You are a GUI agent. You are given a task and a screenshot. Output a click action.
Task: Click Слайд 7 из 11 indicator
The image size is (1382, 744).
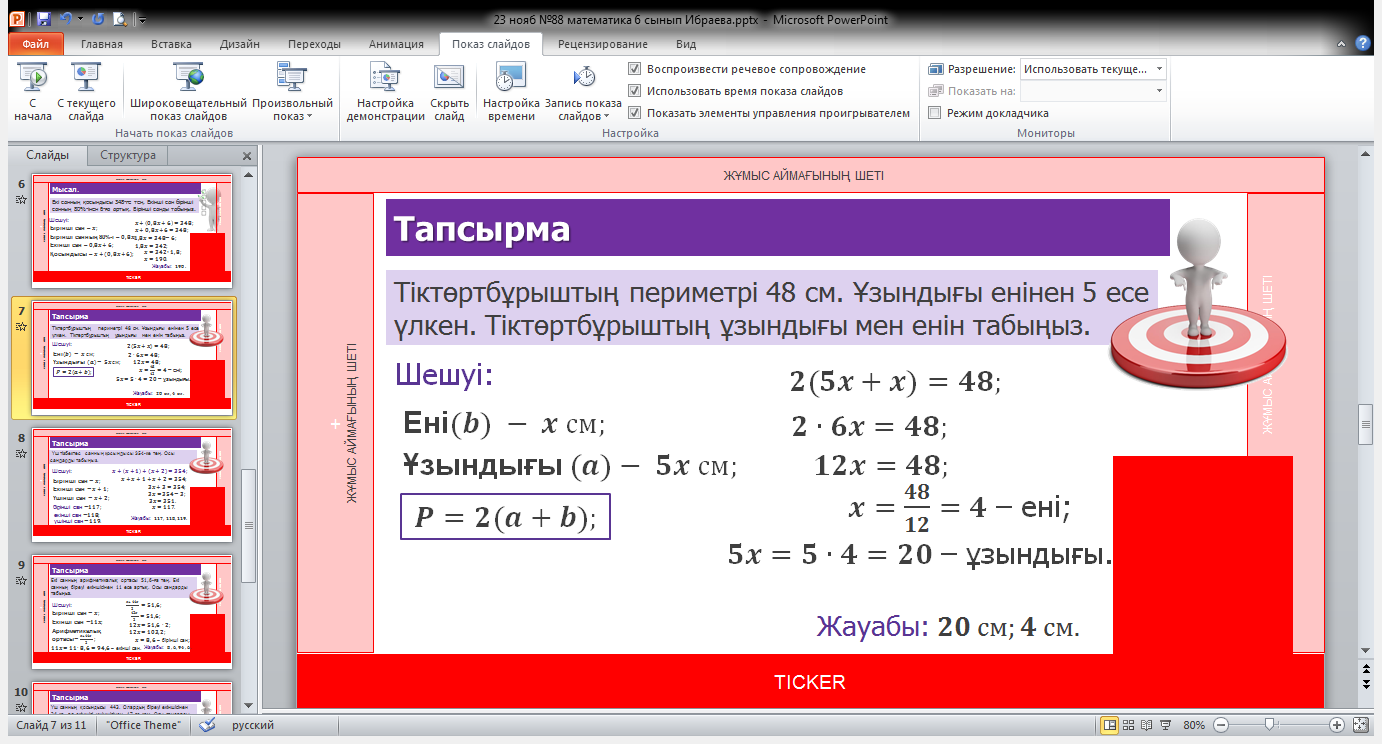52,725
